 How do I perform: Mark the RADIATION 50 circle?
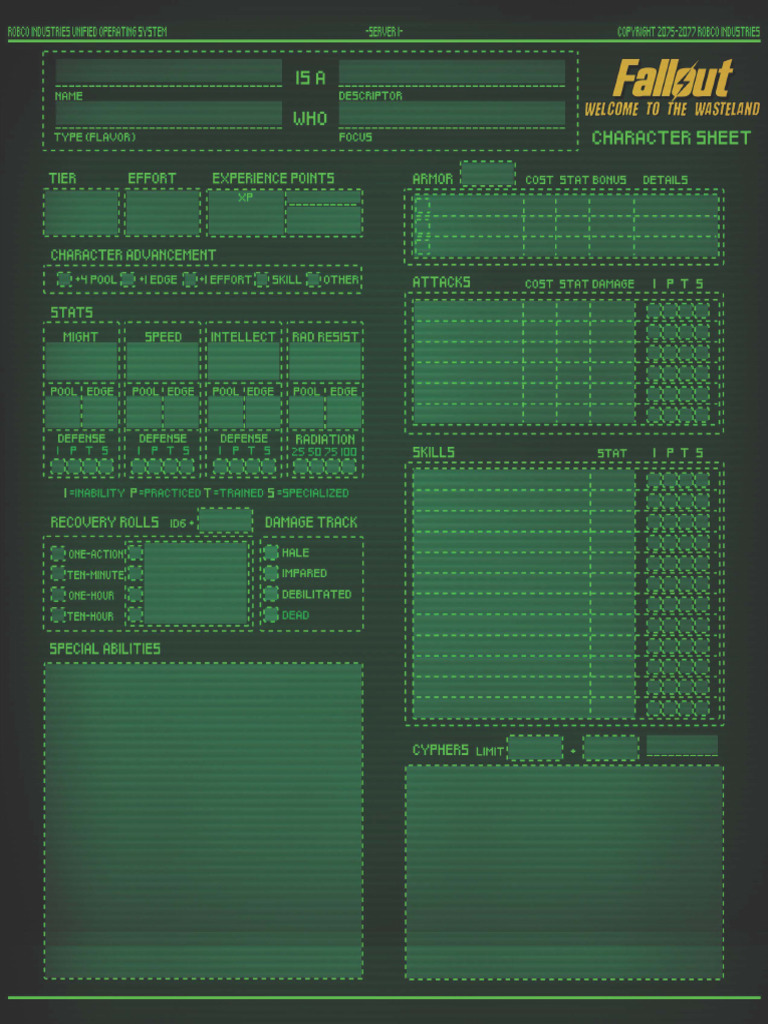(x=316, y=466)
